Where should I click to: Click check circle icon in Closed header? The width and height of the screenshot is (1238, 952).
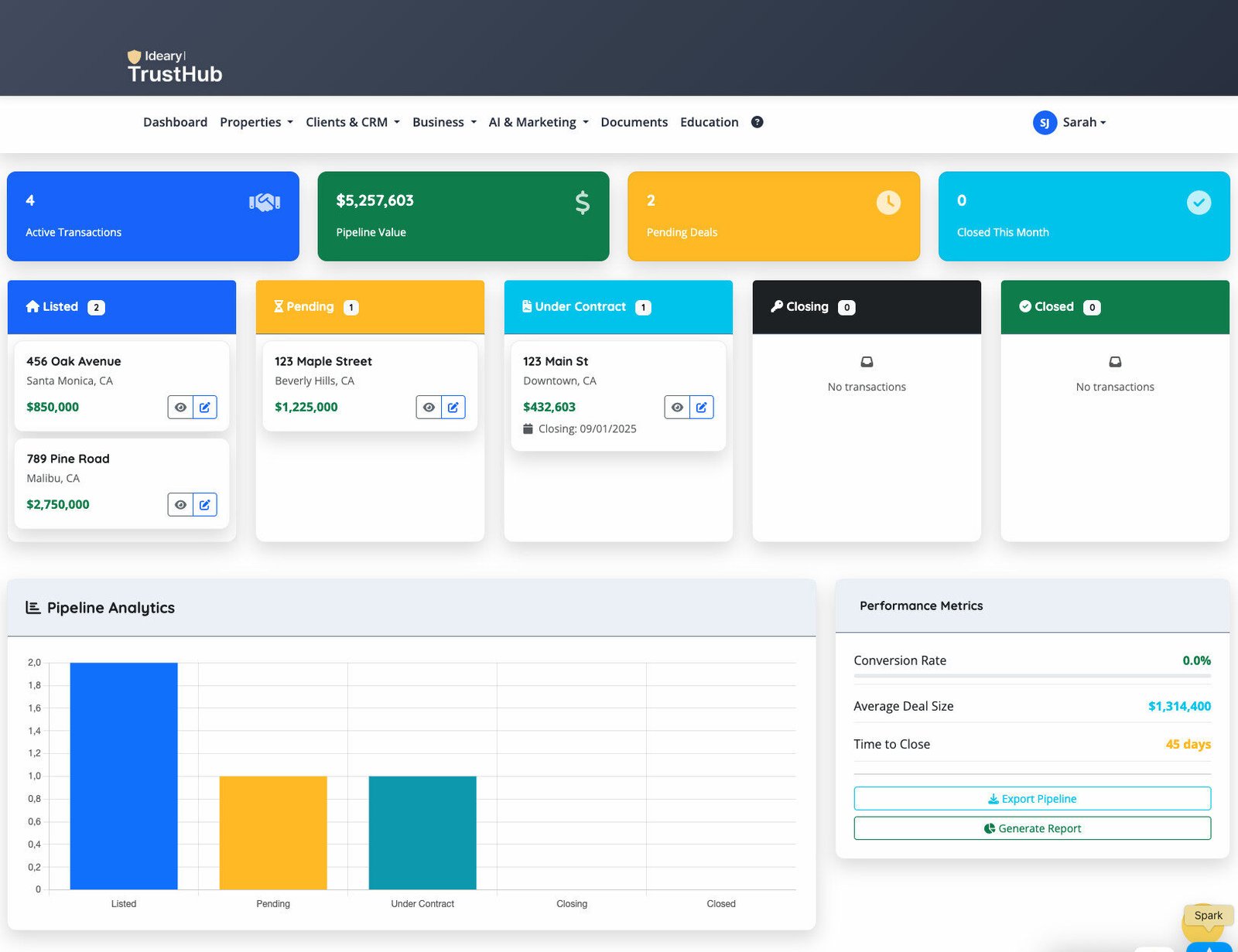pyautogui.click(x=1025, y=306)
